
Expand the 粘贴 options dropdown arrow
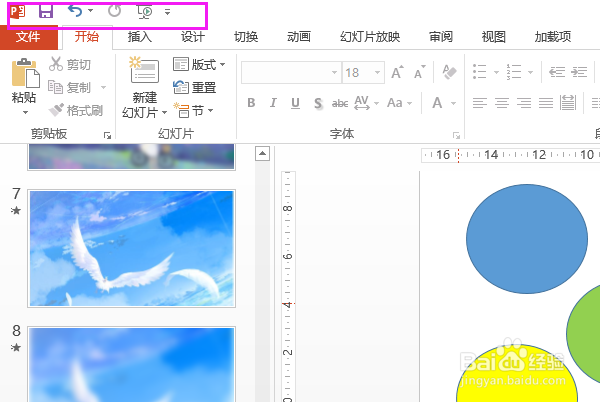tap(25, 112)
